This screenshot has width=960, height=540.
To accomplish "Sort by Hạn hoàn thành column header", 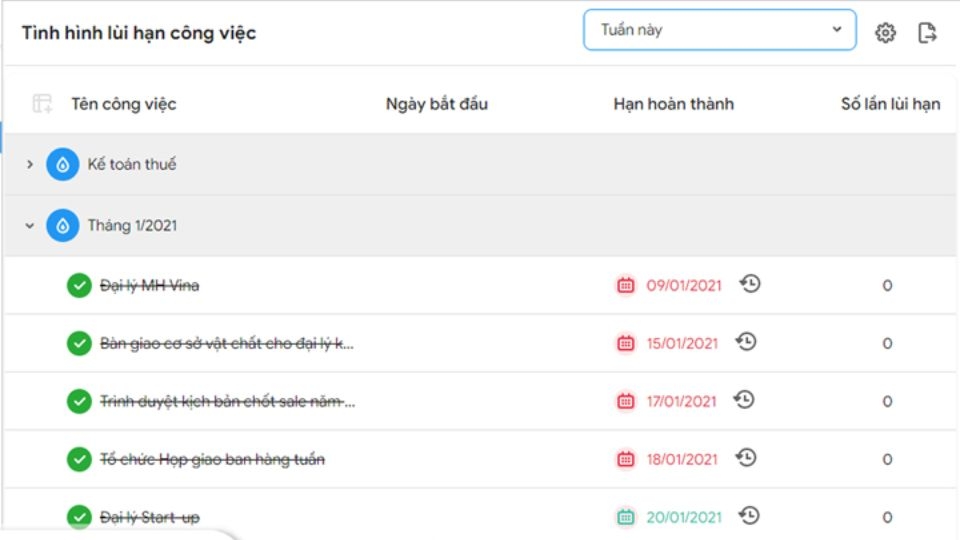I will [x=673, y=104].
